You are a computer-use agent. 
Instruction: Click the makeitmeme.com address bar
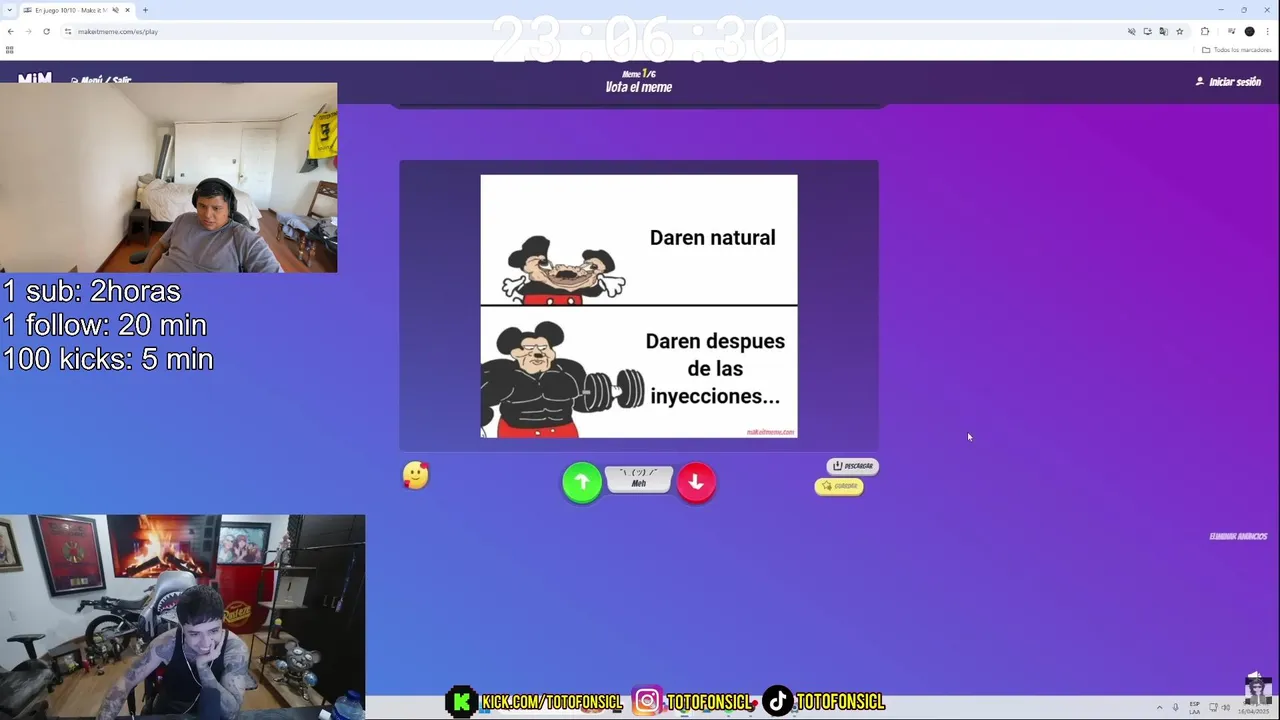[600, 31]
